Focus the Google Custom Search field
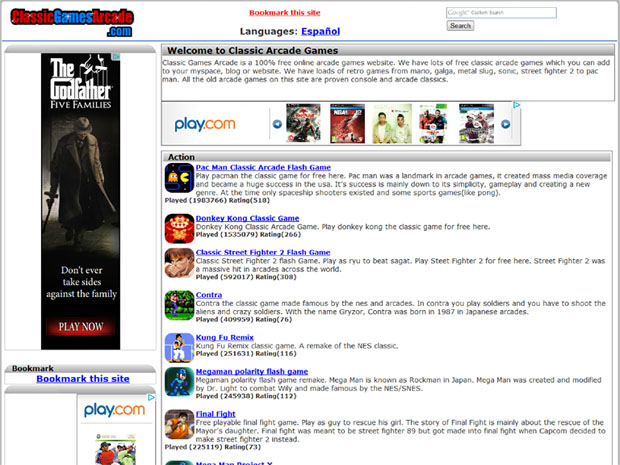Viewport: 620px width, 465px height. pyautogui.click(x=501, y=13)
